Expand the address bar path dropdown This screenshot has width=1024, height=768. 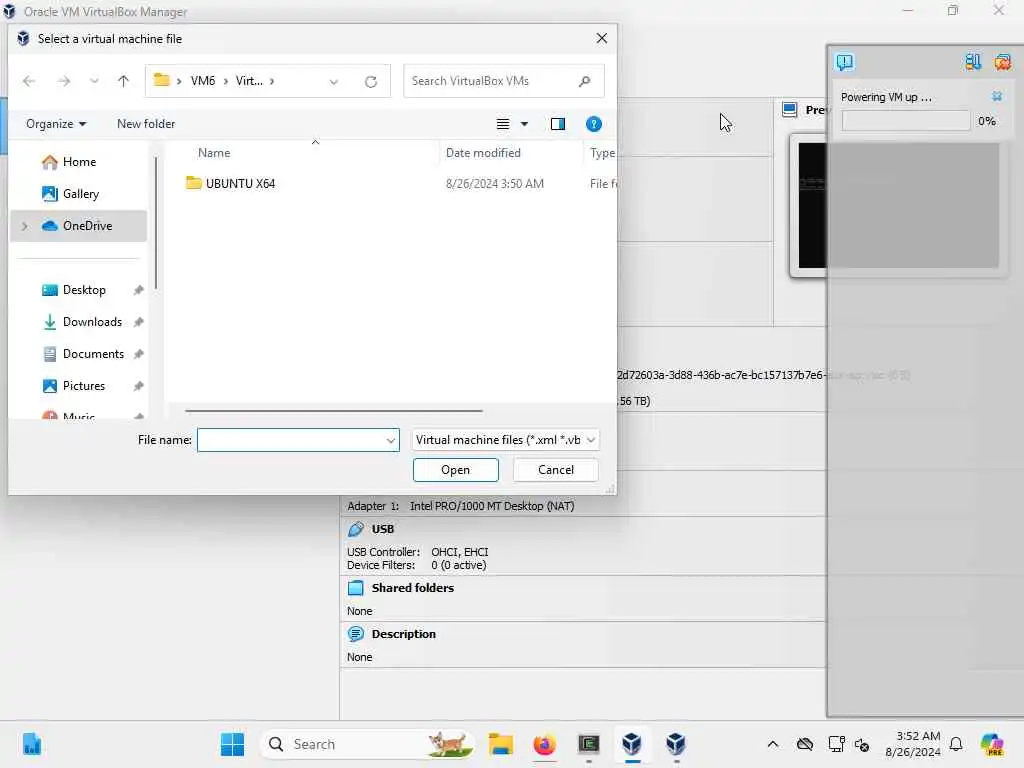[x=334, y=82]
